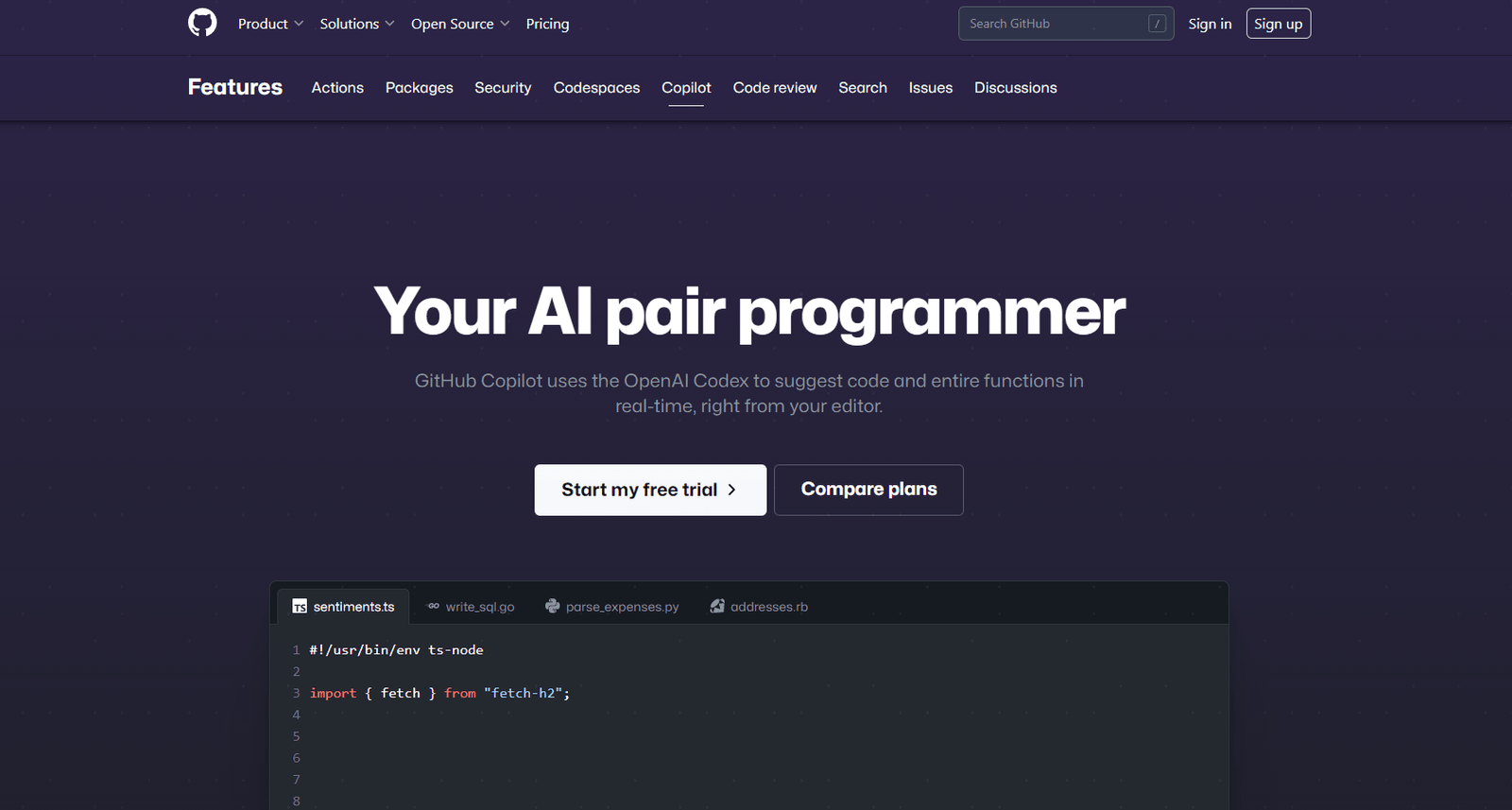Click the slash shortcut icon in search box
1512x810 pixels.
[1157, 24]
